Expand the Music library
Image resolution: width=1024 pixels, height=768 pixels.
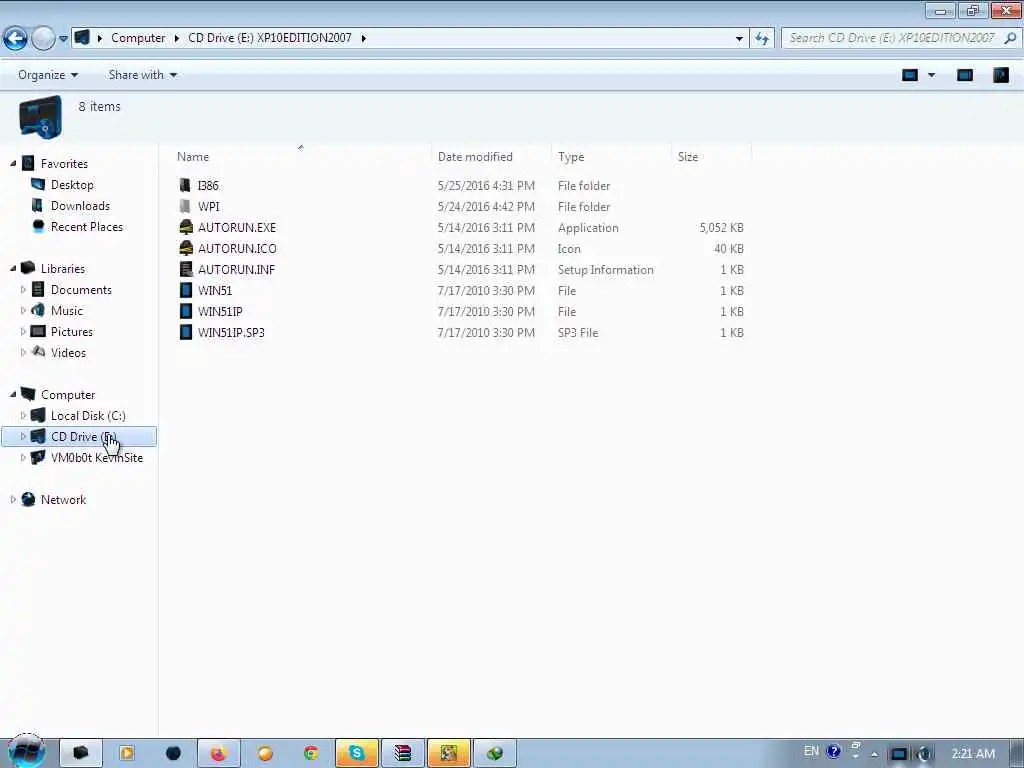(x=24, y=310)
